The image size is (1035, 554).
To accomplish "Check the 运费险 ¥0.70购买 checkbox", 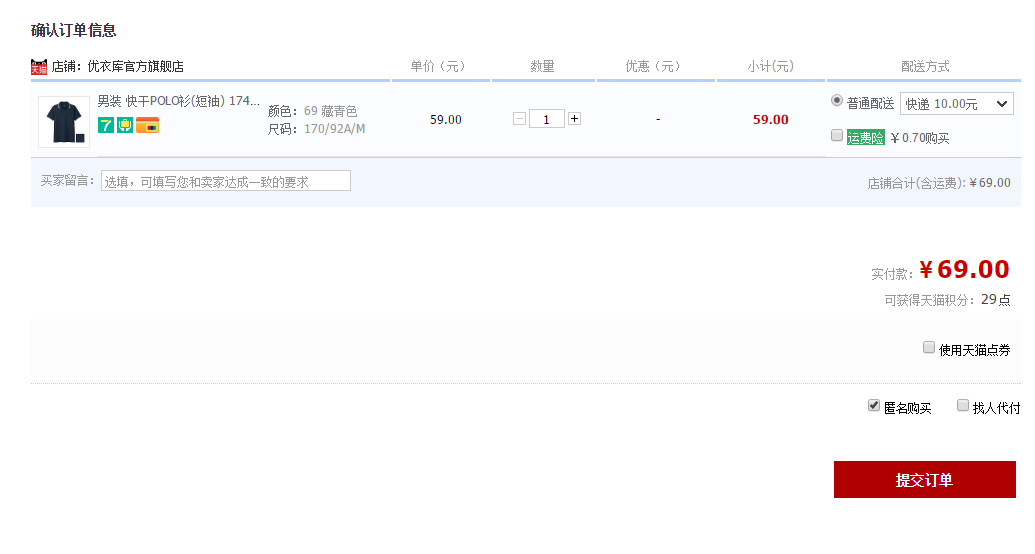I will [837, 135].
